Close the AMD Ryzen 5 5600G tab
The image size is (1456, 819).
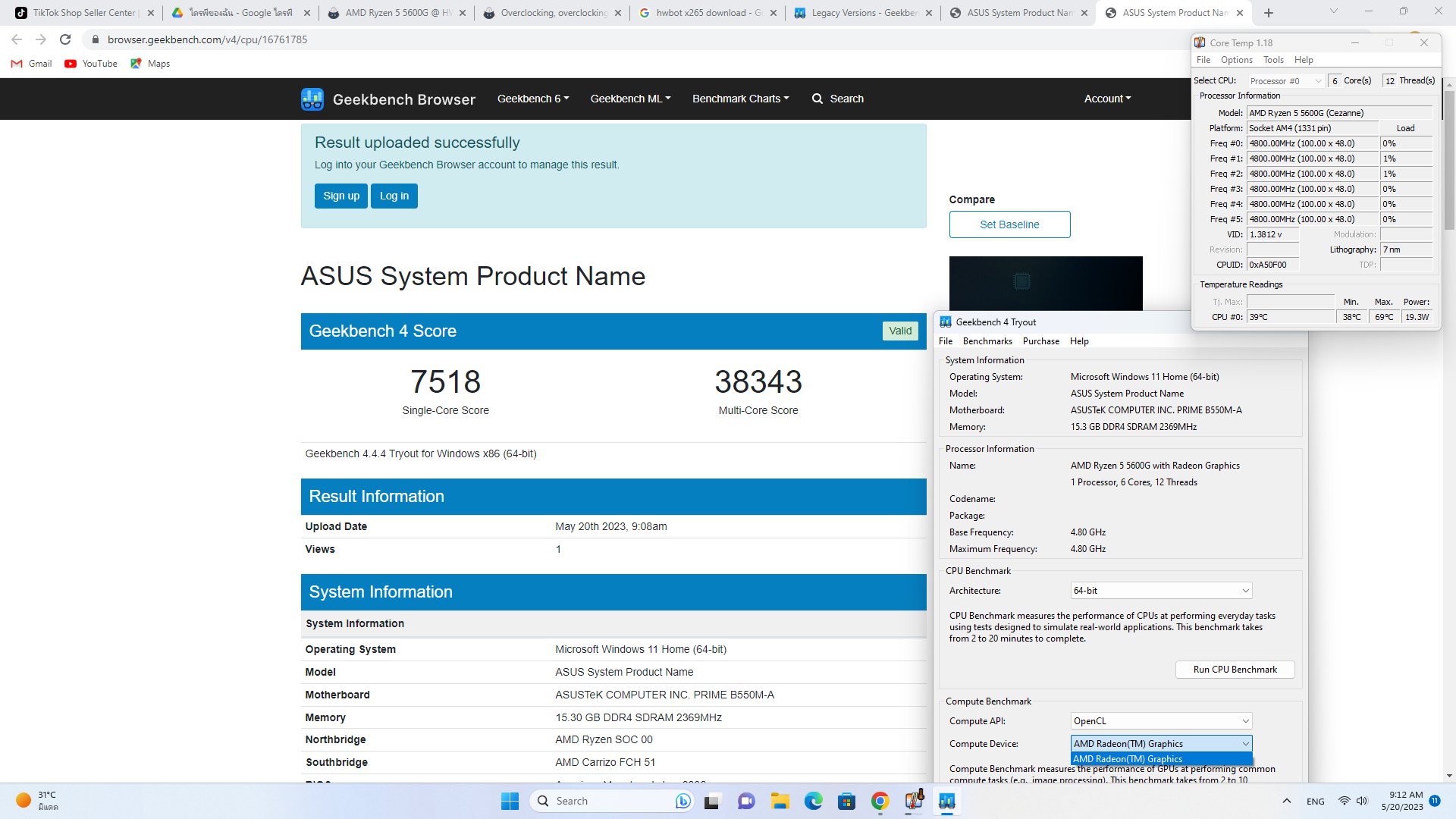tap(463, 13)
